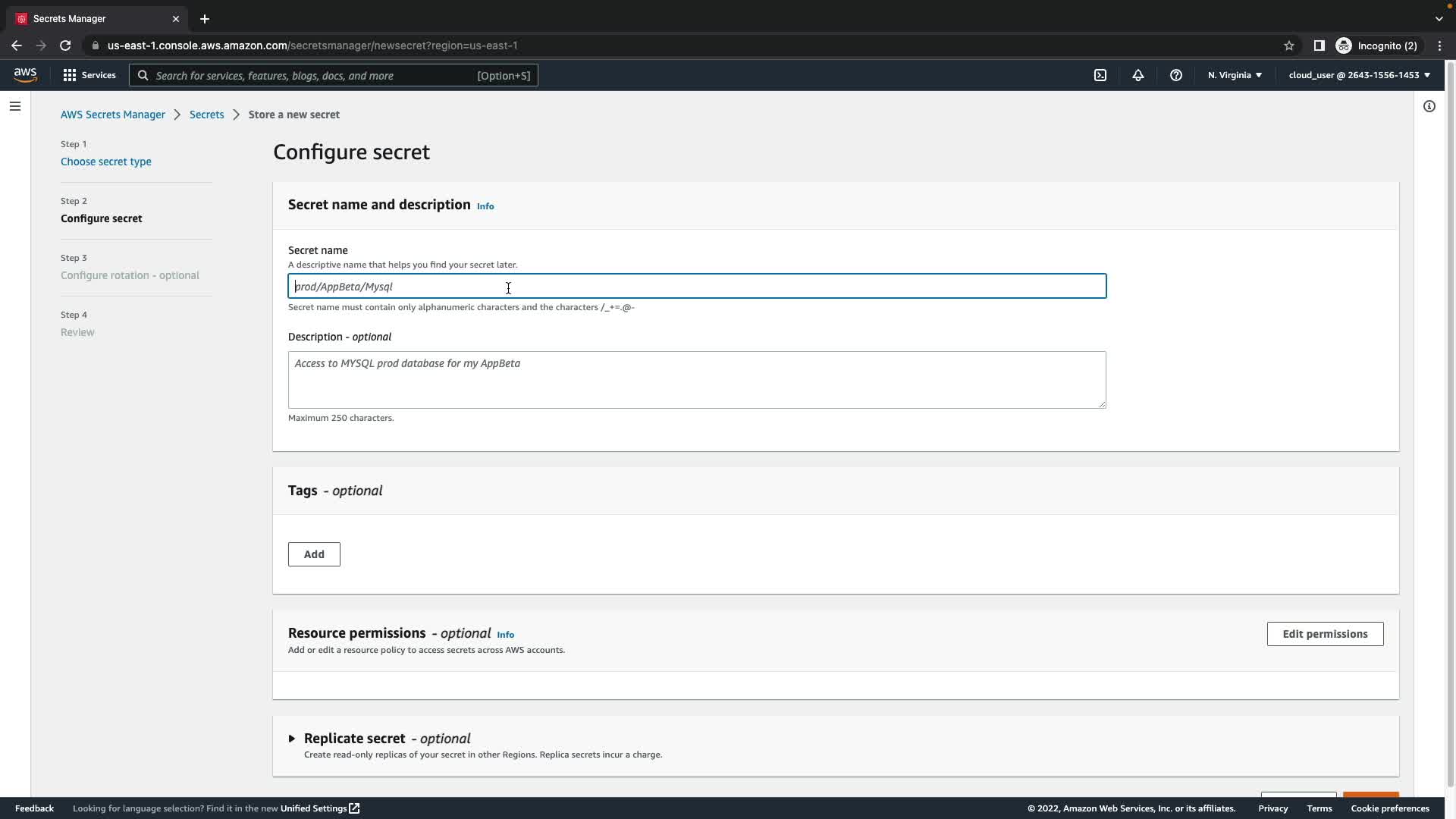
Task: Reload the browser page
Action: click(65, 45)
